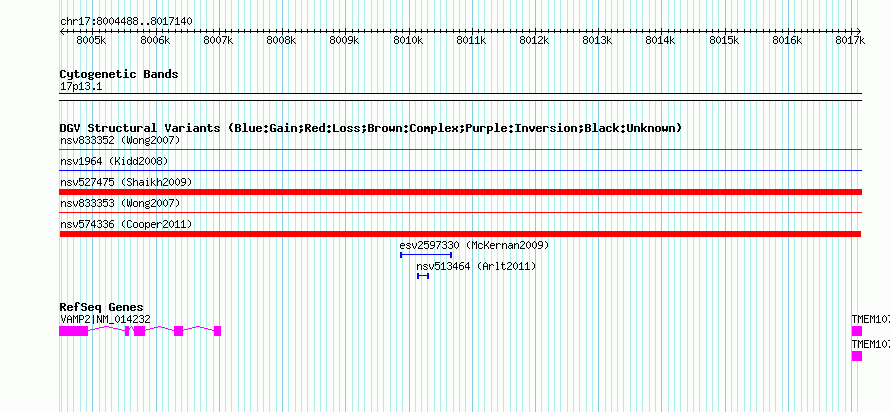The width and height of the screenshot is (890, 412).
Task: Click the 8016k ruler tick label
Action: (788, 40)
